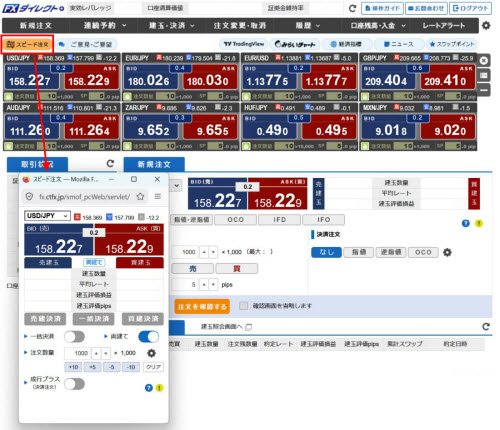Select the new order (新規注文) tab below rates

[x=154, y=164]
